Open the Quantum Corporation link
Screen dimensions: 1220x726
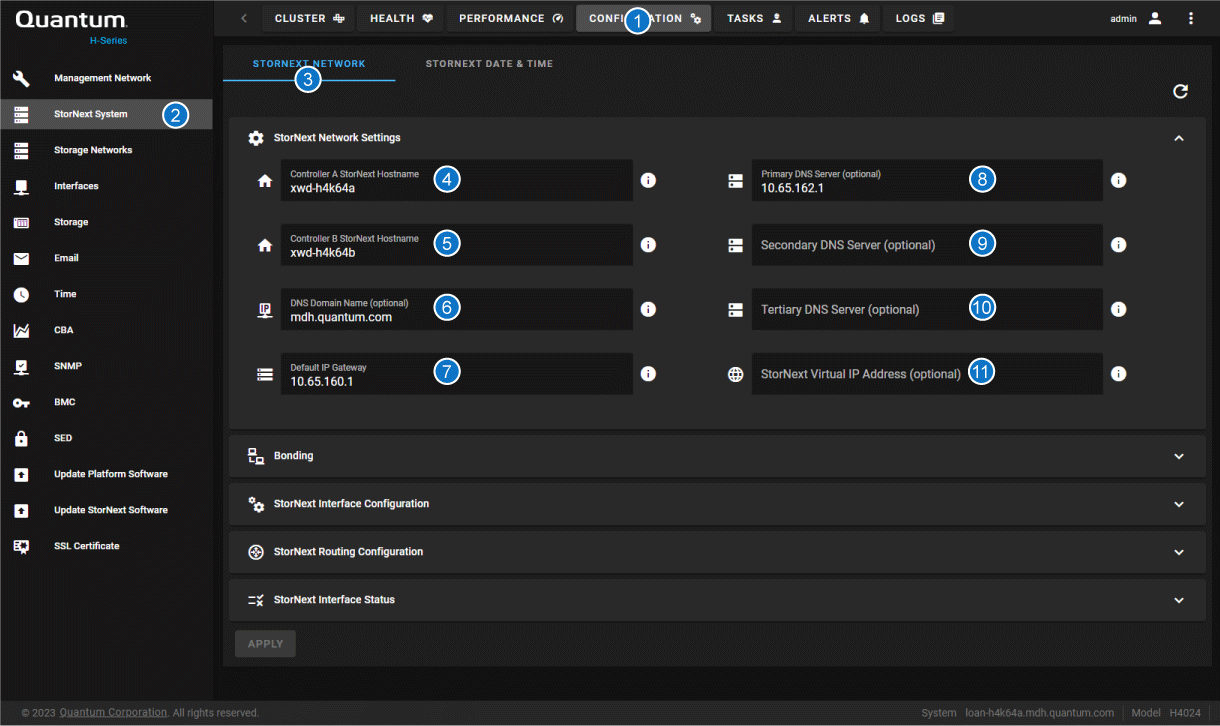tap(113, 713)
